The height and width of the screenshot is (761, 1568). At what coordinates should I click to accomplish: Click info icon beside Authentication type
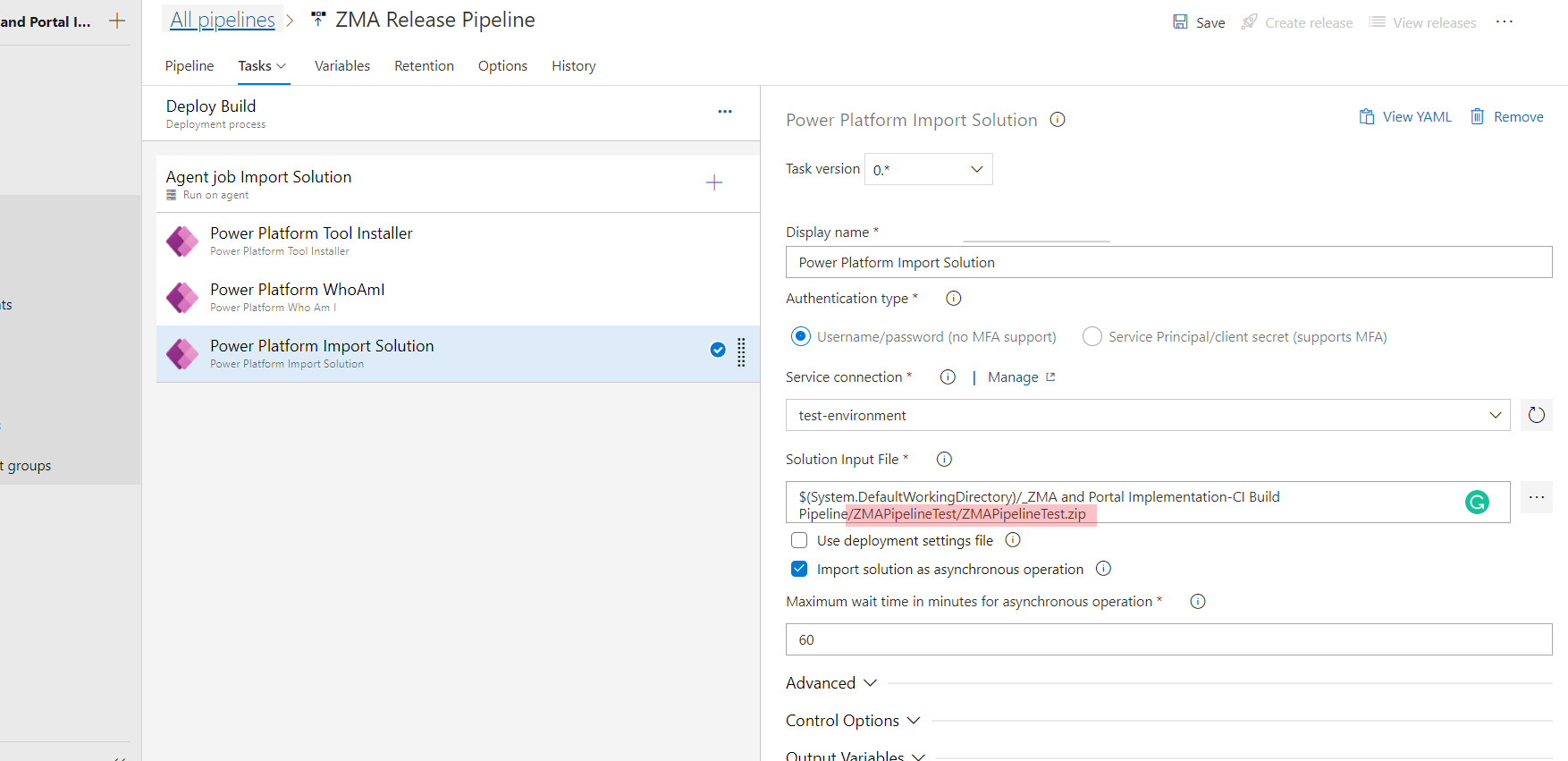tap(953, 299)
